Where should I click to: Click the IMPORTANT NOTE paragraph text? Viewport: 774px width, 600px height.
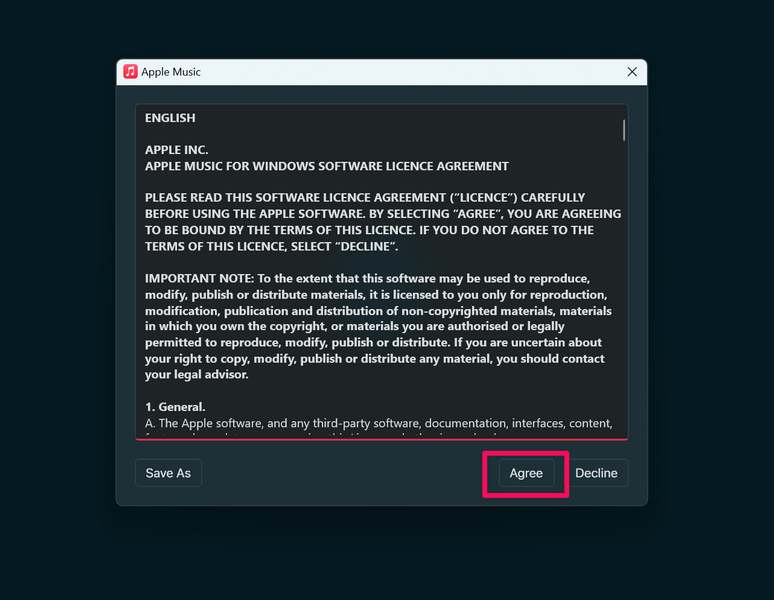(378, 326)
